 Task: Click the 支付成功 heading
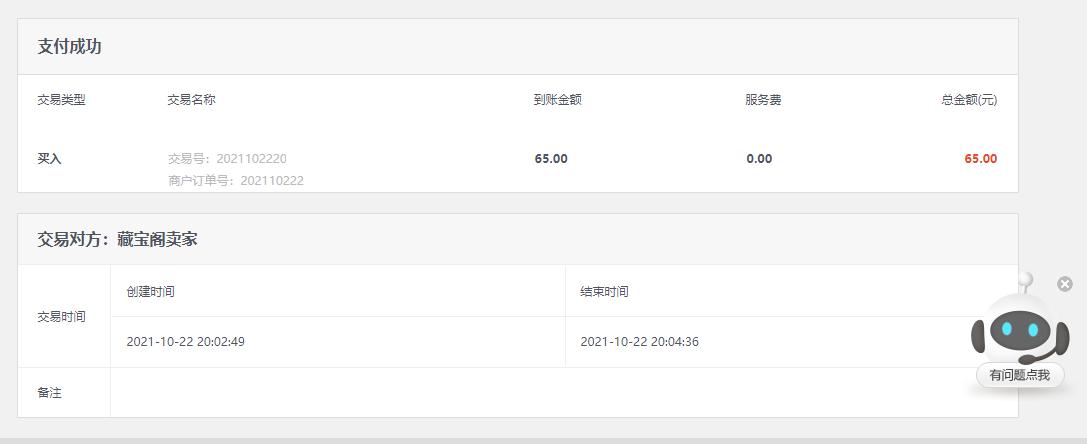tap(69, 46)
